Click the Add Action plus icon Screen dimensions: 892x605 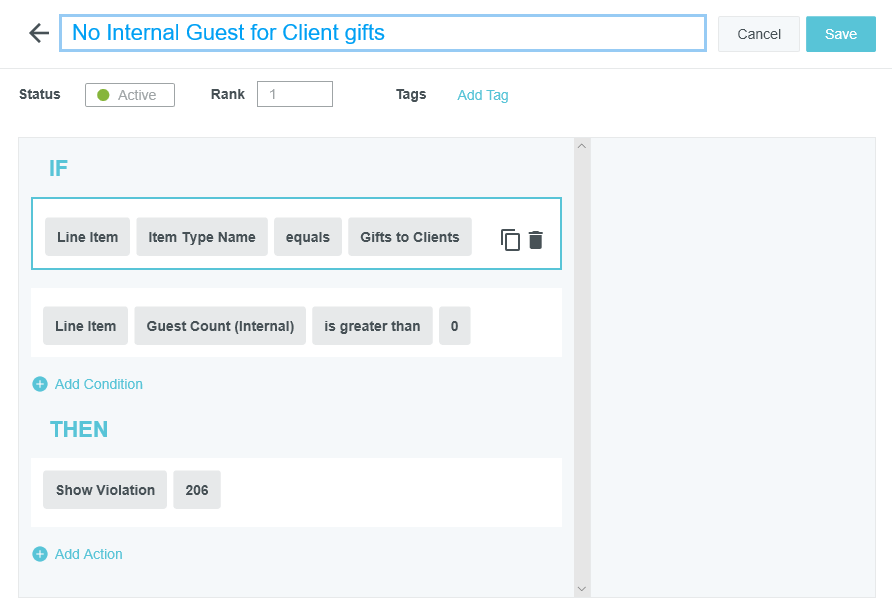point(40,554)
